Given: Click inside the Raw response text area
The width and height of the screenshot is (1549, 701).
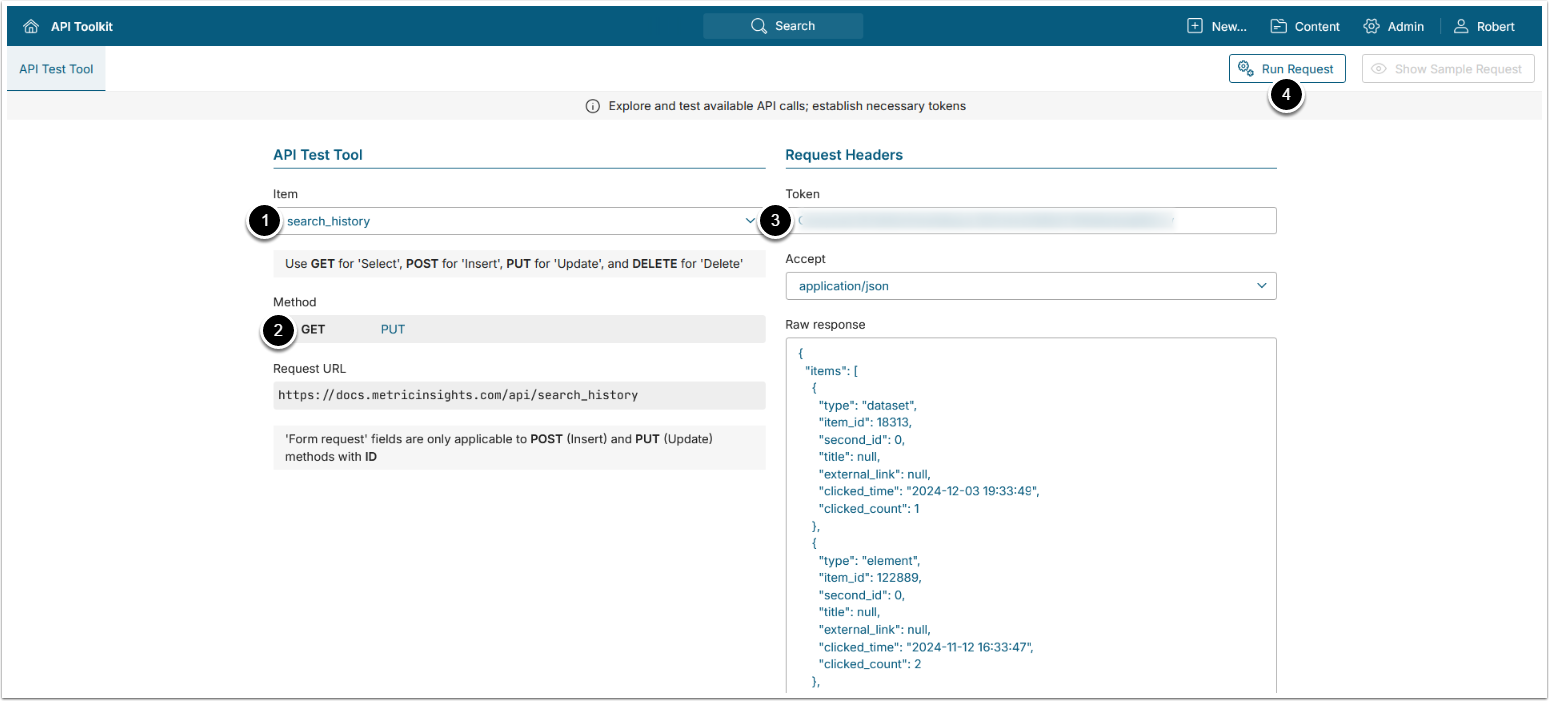Looking at the screenshot, I should pyautogui.click(x=1031, y=515).
